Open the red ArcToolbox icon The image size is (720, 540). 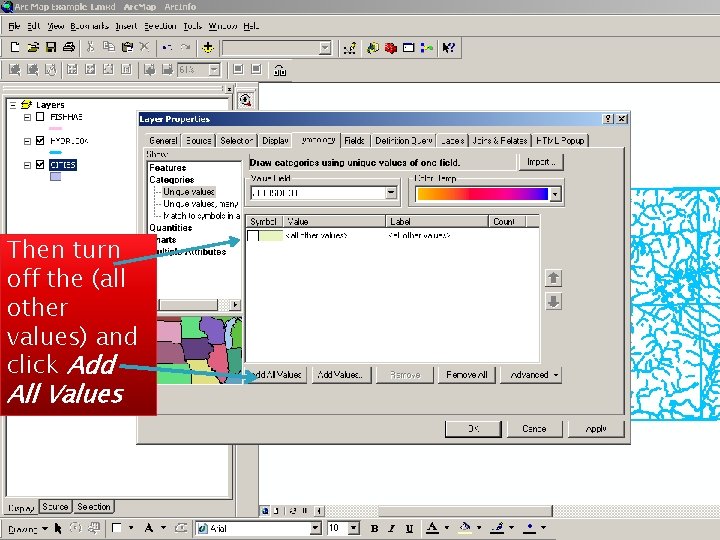point(390,48)
